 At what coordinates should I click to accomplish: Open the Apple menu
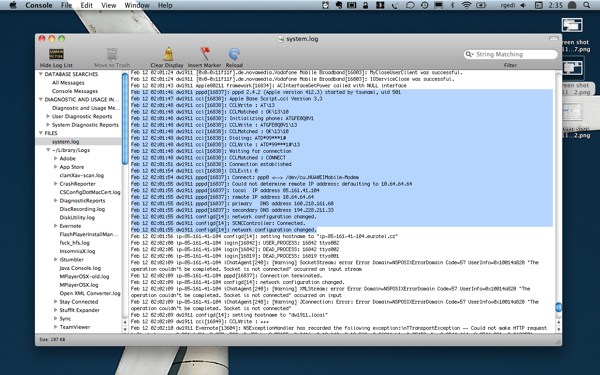pos(13,5)
